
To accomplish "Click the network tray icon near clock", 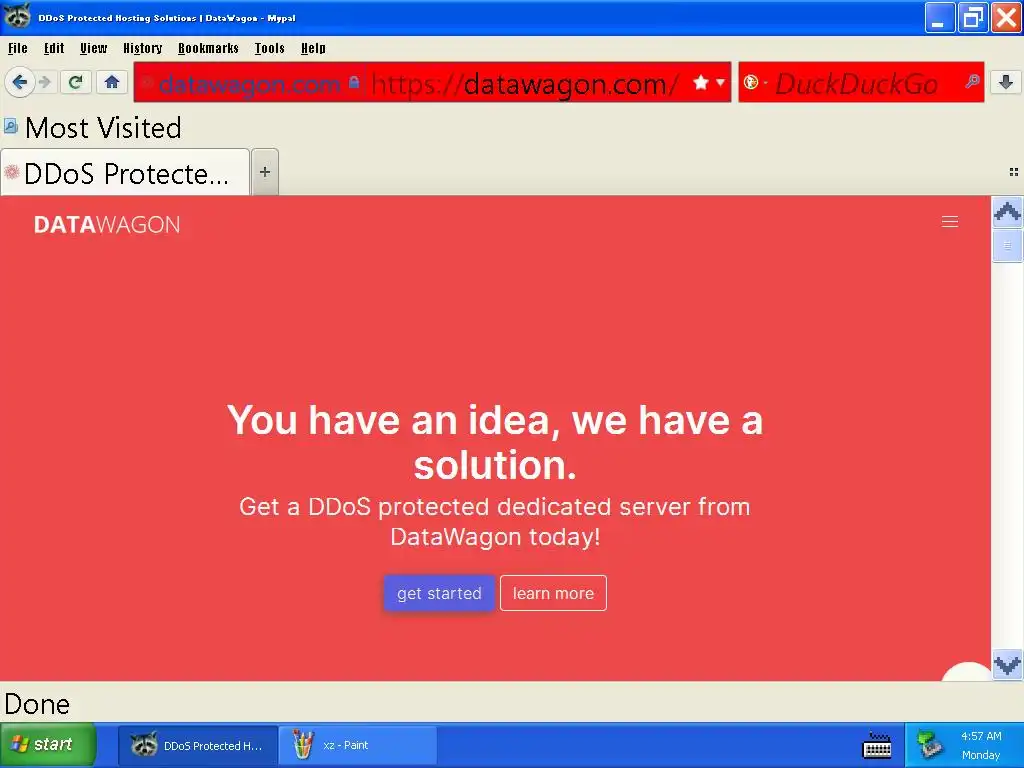I will (x=929, y=745).
